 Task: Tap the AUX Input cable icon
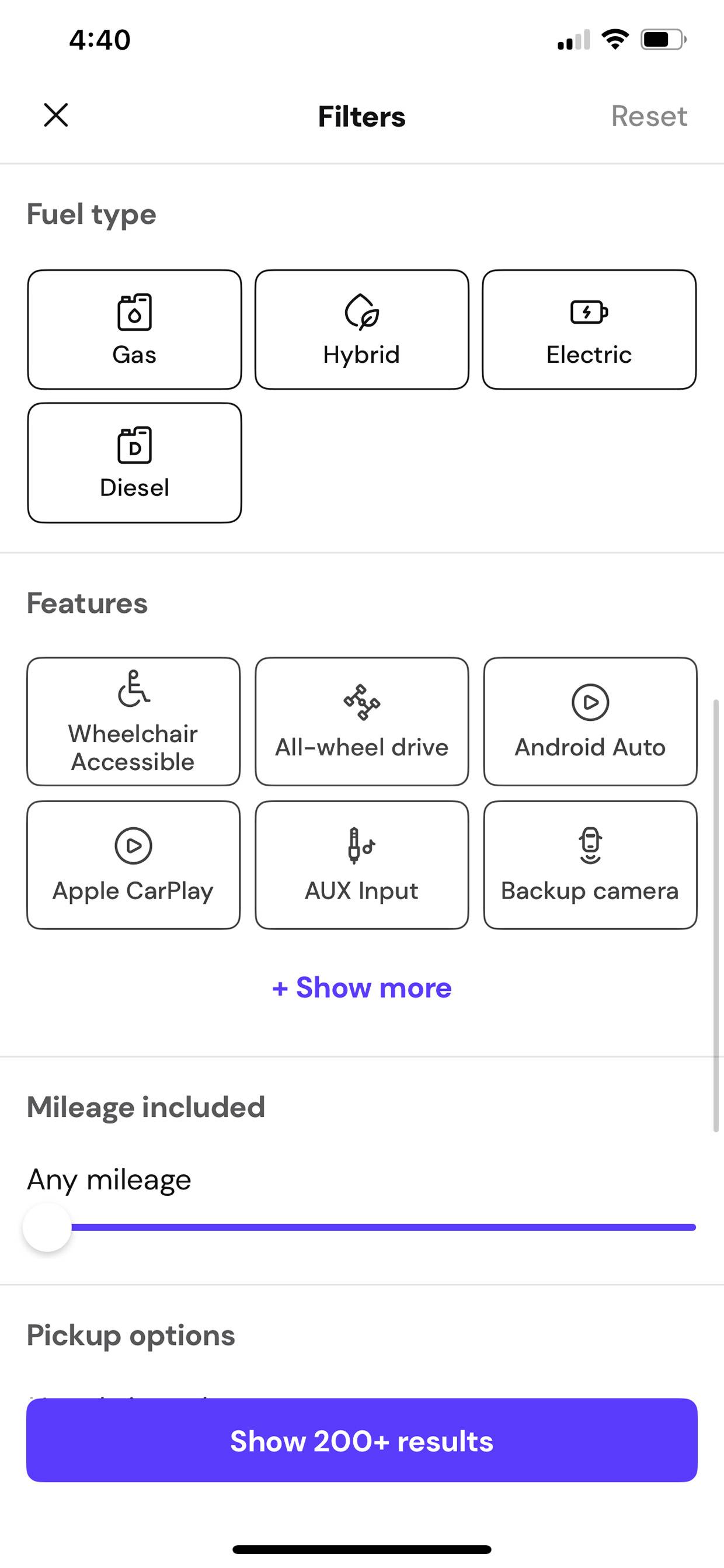pyautogui.click(x=361, y=845)
